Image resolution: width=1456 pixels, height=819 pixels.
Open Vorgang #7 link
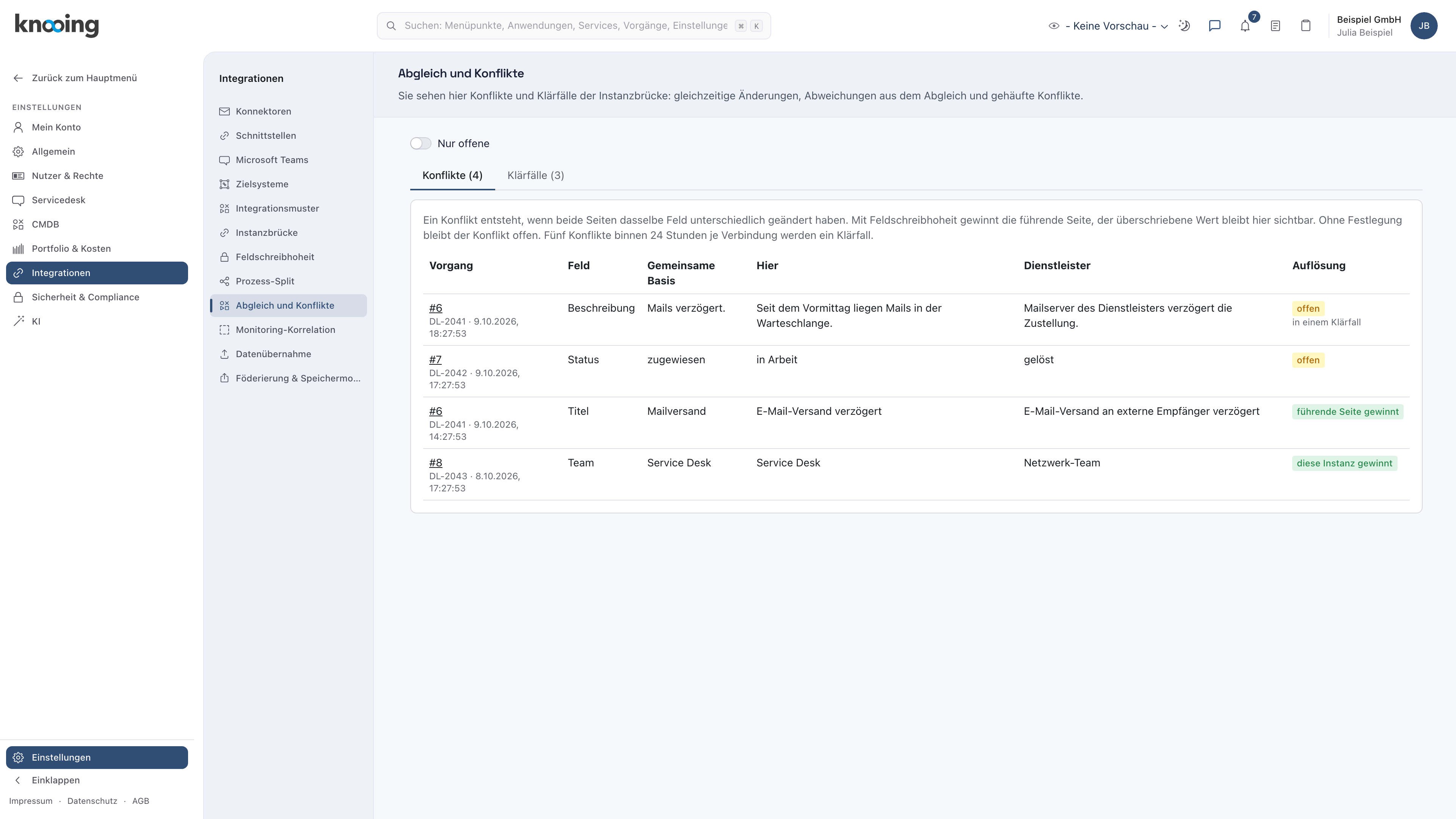435,359
